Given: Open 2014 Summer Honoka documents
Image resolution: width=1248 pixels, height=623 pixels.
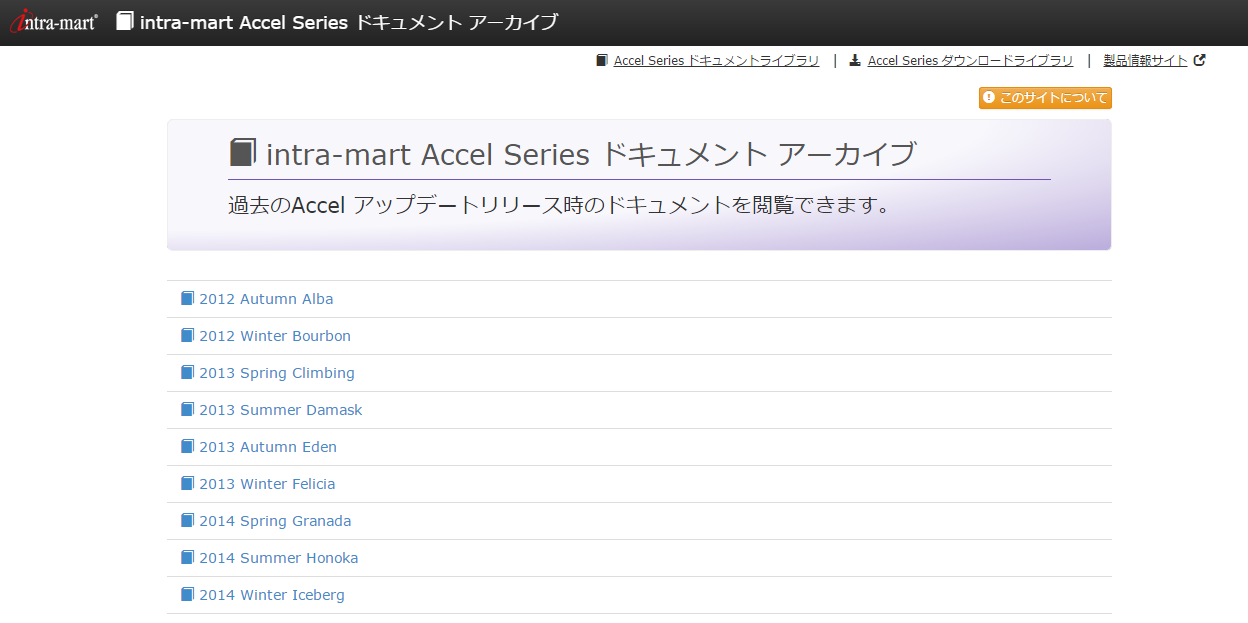Looking at the screenshot, I should pos(279,558).
